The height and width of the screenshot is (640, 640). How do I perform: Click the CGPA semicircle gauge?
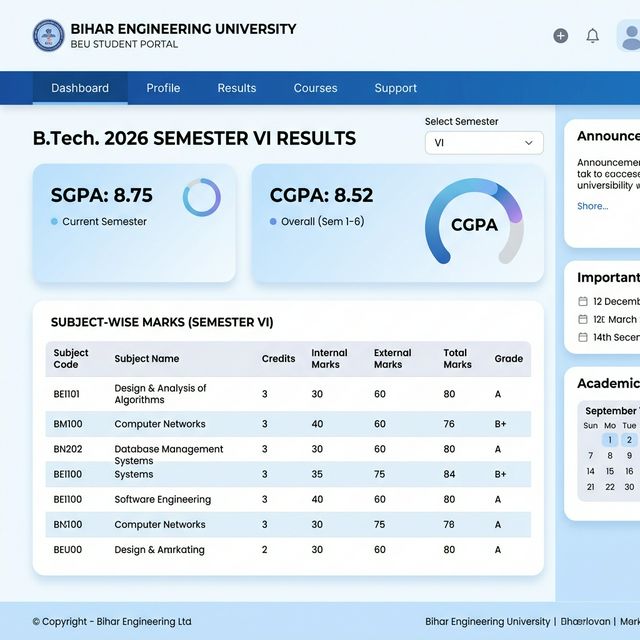474,223
